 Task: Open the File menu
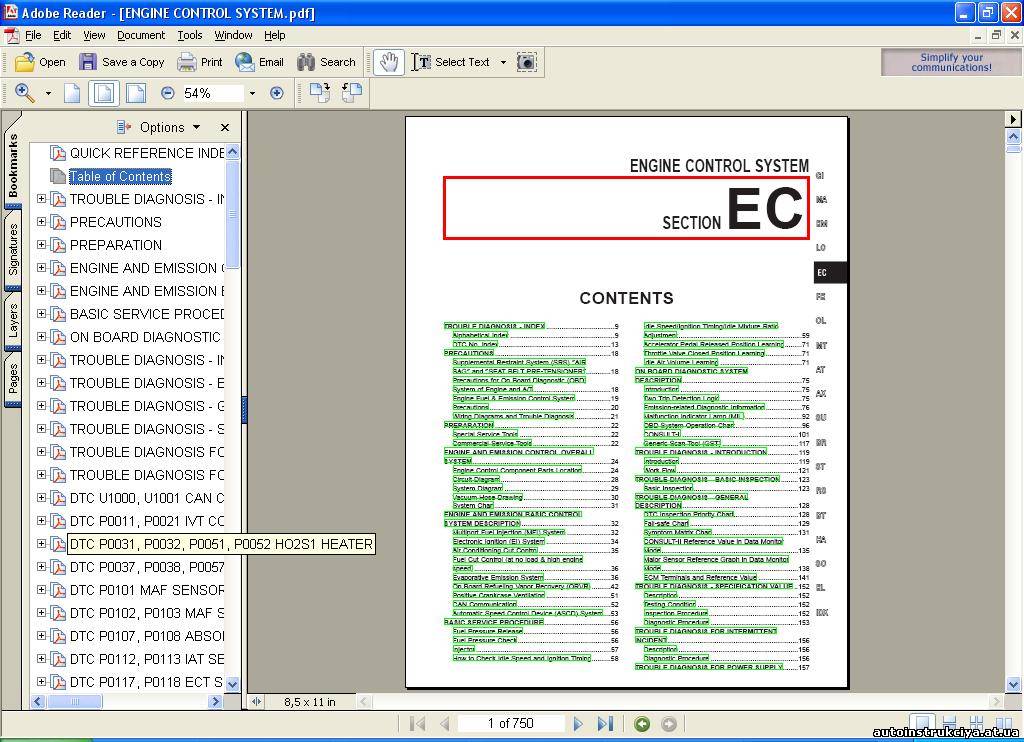point(33,35)
